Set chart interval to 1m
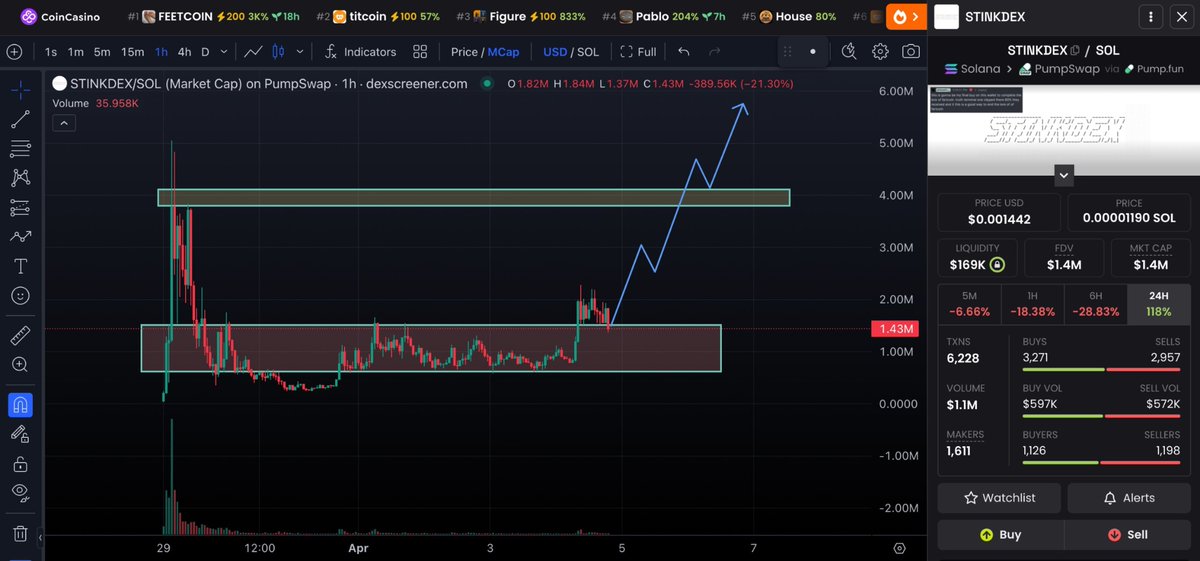This screenshot has height=561, width=1200. click(x=76, y=52)
